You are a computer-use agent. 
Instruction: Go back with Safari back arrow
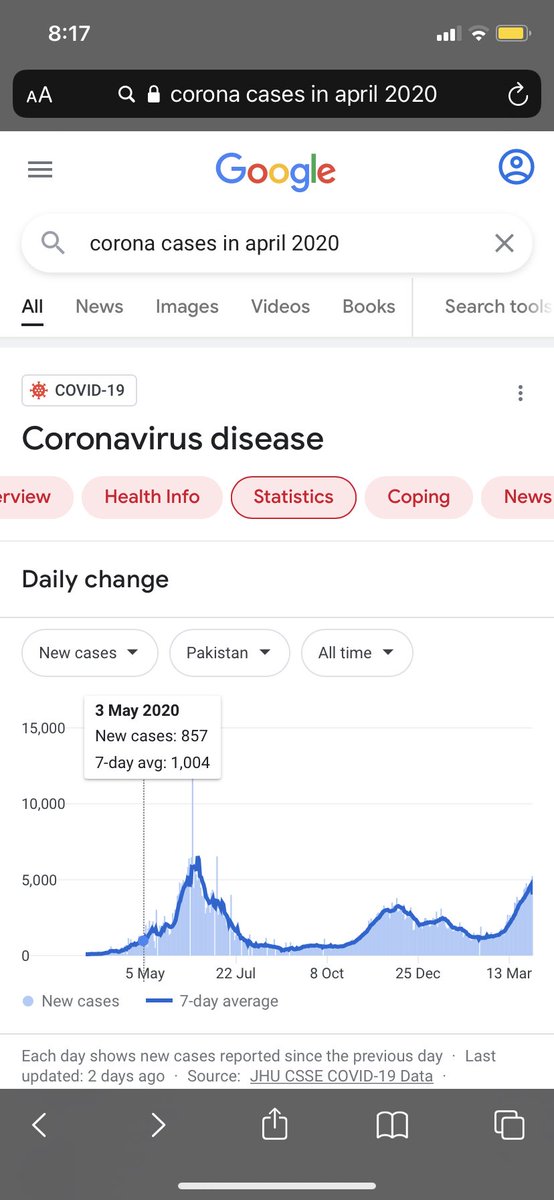pos(39,1125)
